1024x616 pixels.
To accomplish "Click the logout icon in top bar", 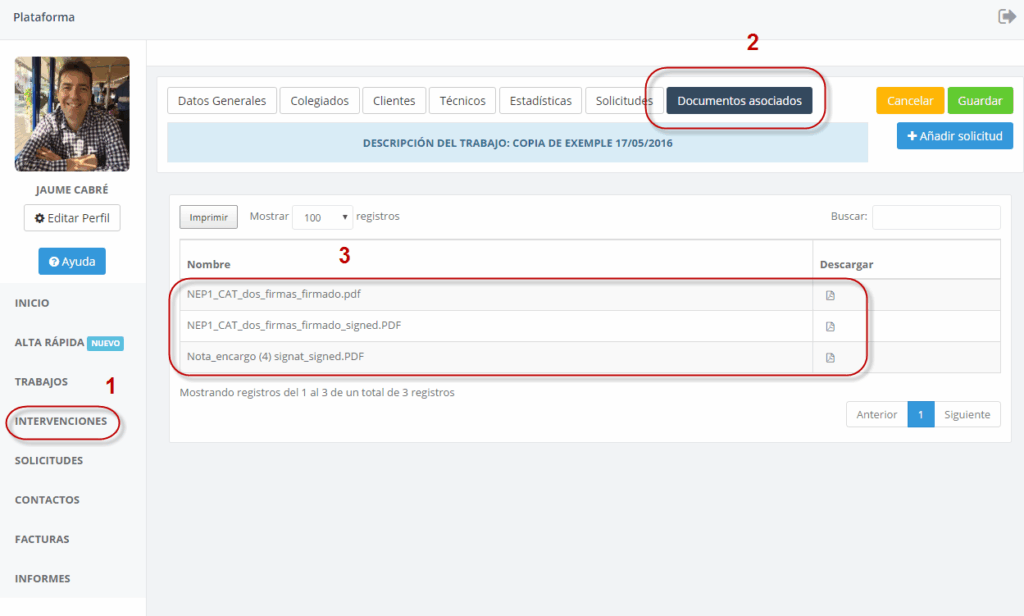I will tap(1007, 17).
